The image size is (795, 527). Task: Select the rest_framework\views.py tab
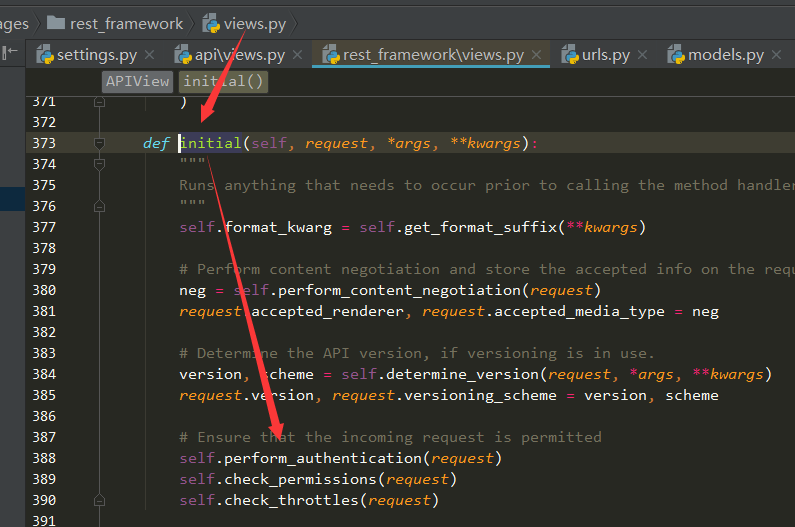pyautogui.click(x=432, y=55)
